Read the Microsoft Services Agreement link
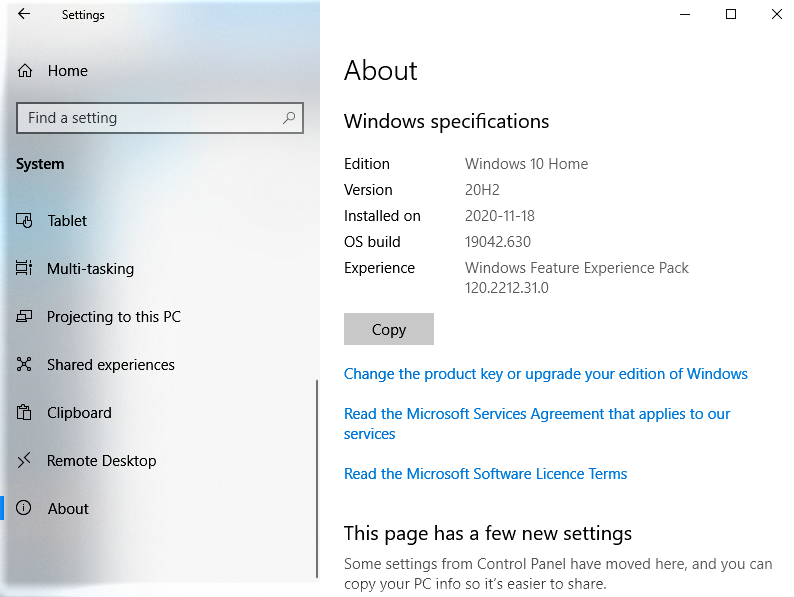This screenshot has width=794, height=597. (537, 423)
